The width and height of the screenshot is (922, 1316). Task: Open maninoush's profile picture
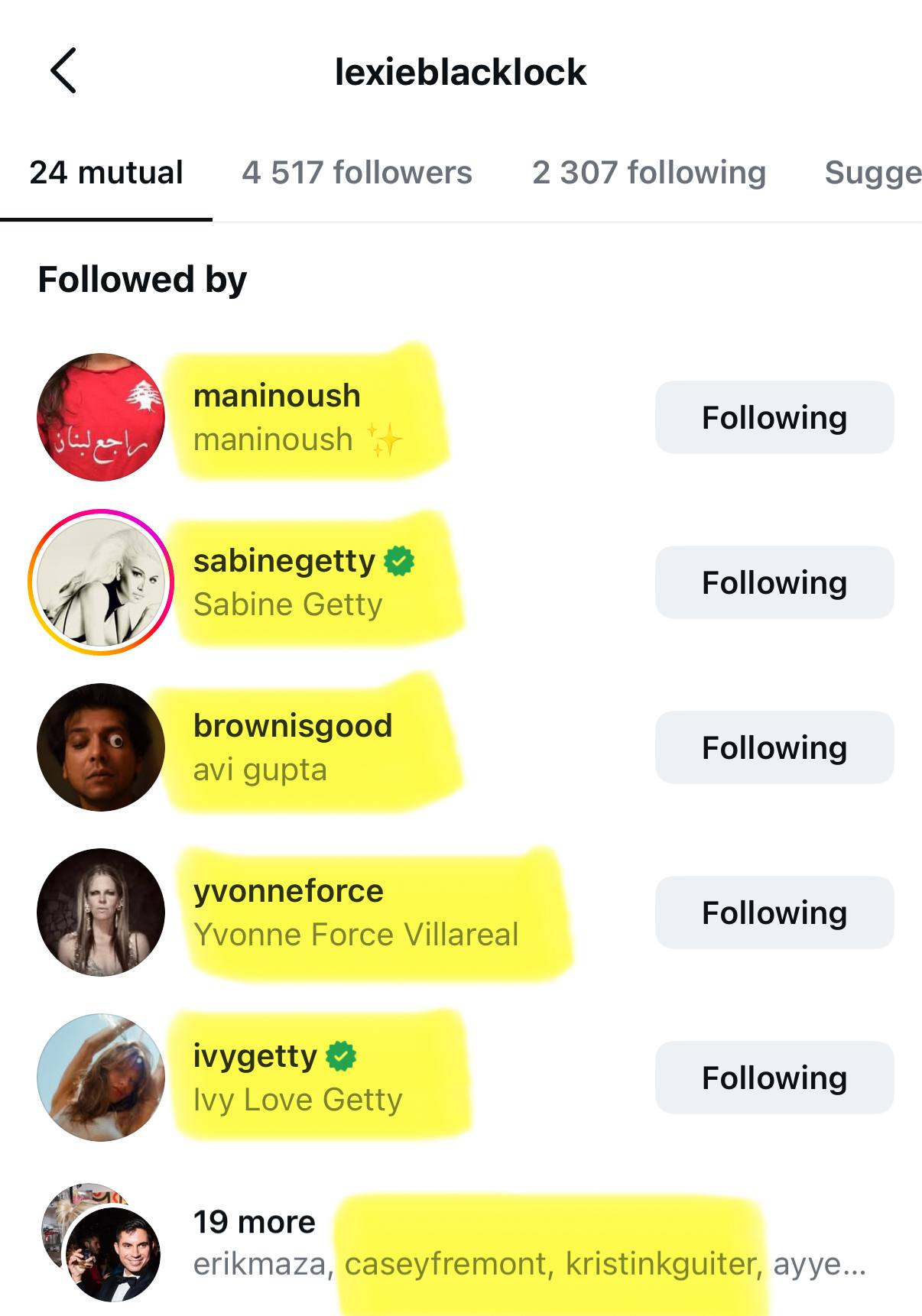[x=101, y=417]
